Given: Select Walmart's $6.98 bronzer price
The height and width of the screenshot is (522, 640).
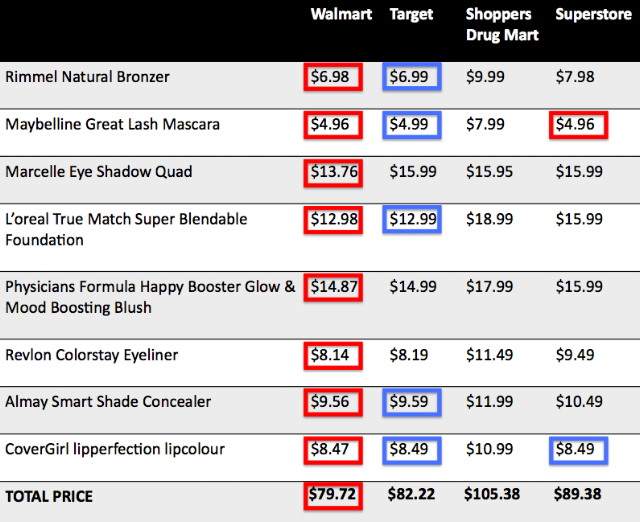Looking at the screenshot, I should 333,77.
